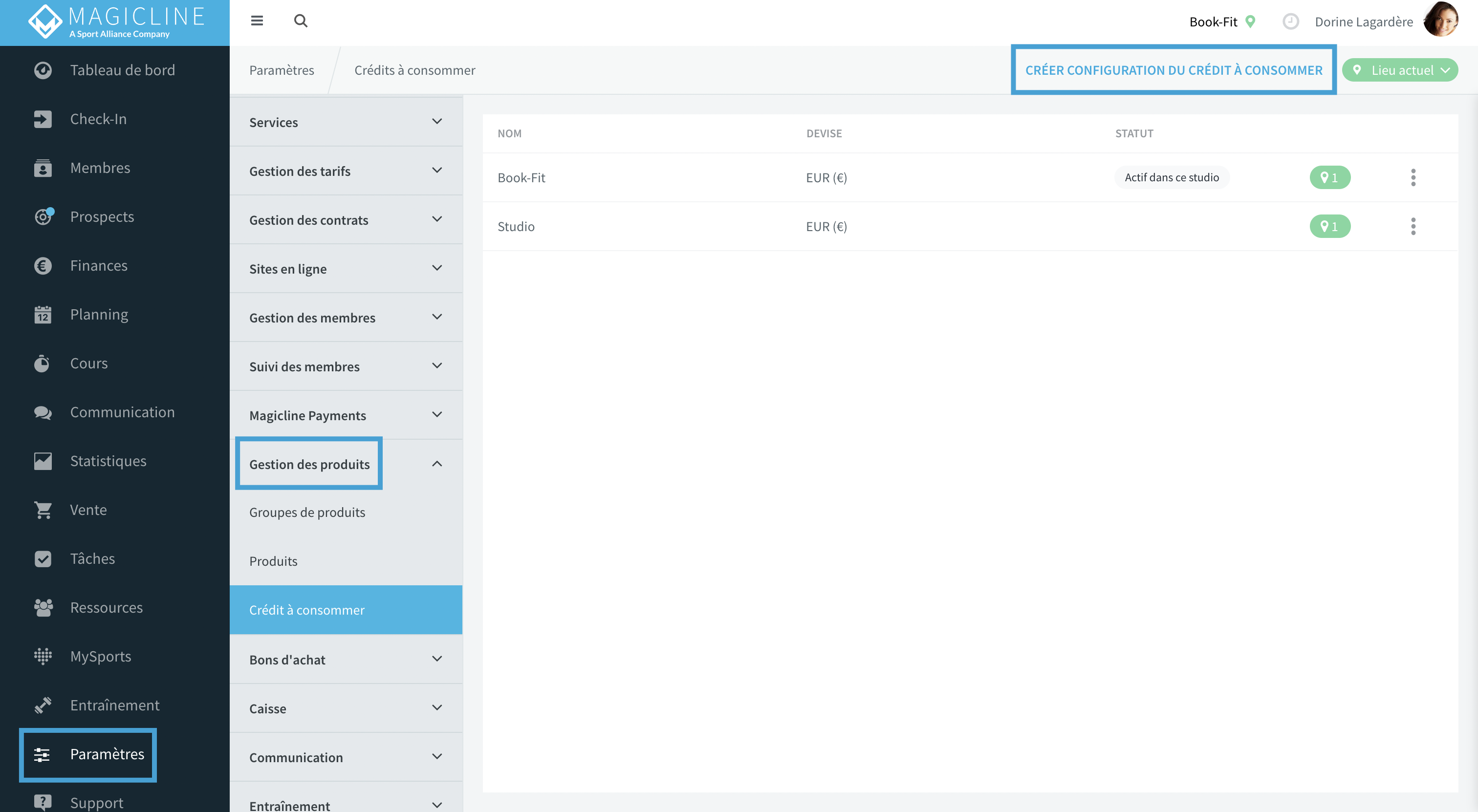Open the Lieu actuel dropdown
This screenshot has height=812, width=1478.
click(x=1400, y=70)
